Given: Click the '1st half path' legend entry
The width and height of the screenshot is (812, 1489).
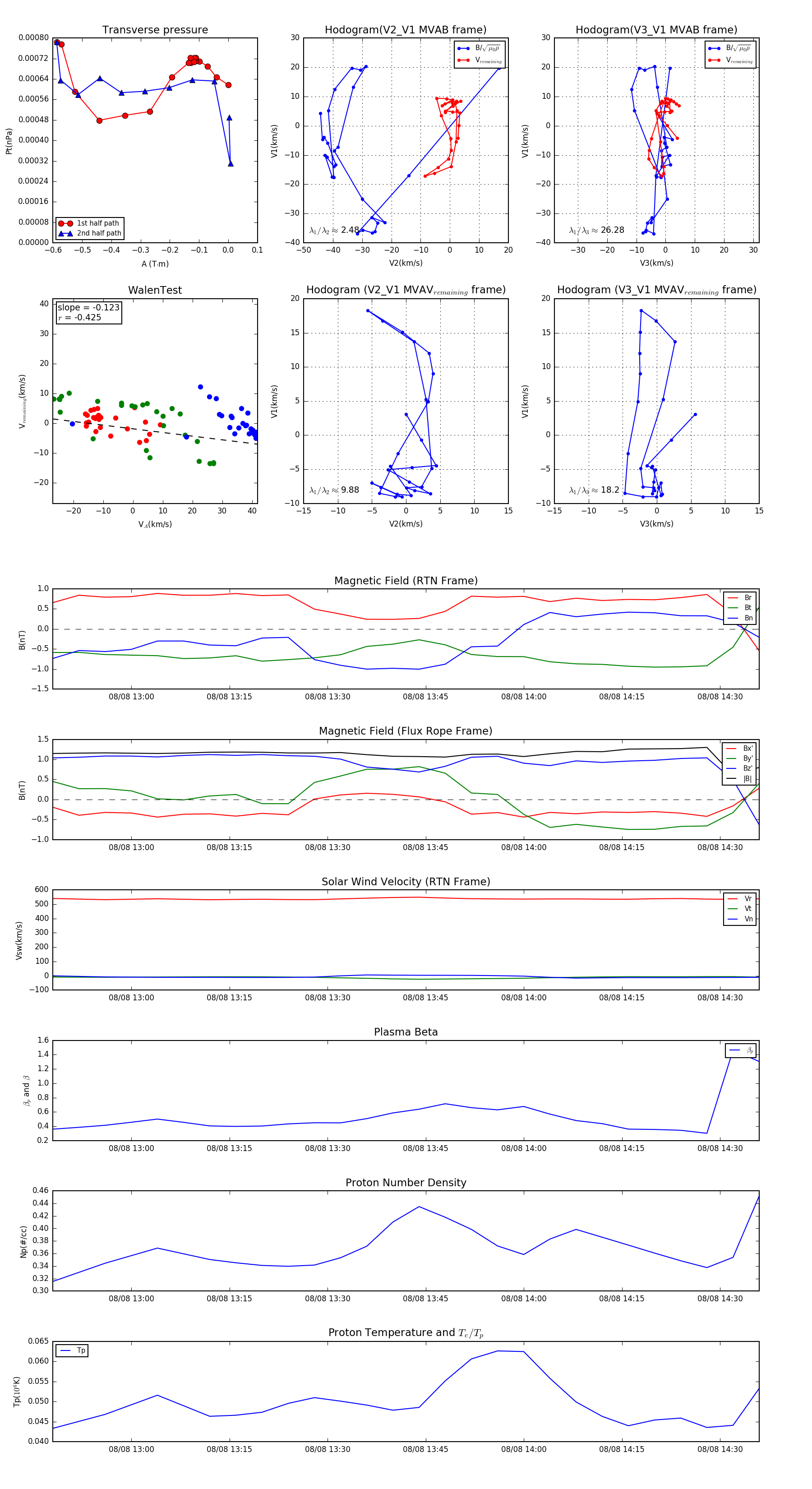Looking at the screenshot, I should point(90,223).
